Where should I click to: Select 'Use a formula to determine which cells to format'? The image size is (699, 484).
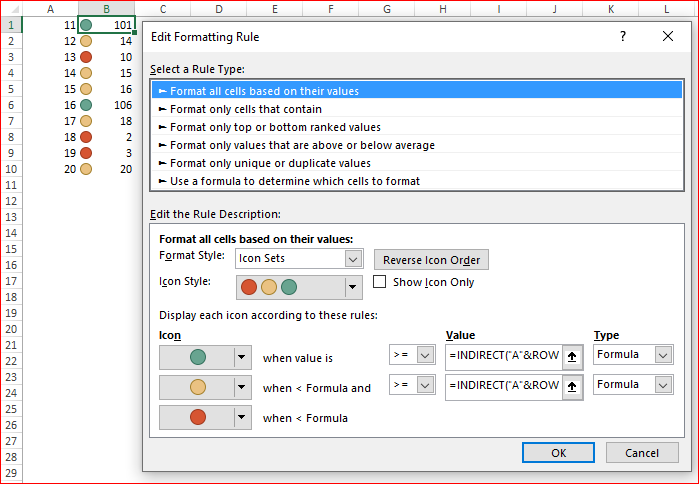pos(417,181)
